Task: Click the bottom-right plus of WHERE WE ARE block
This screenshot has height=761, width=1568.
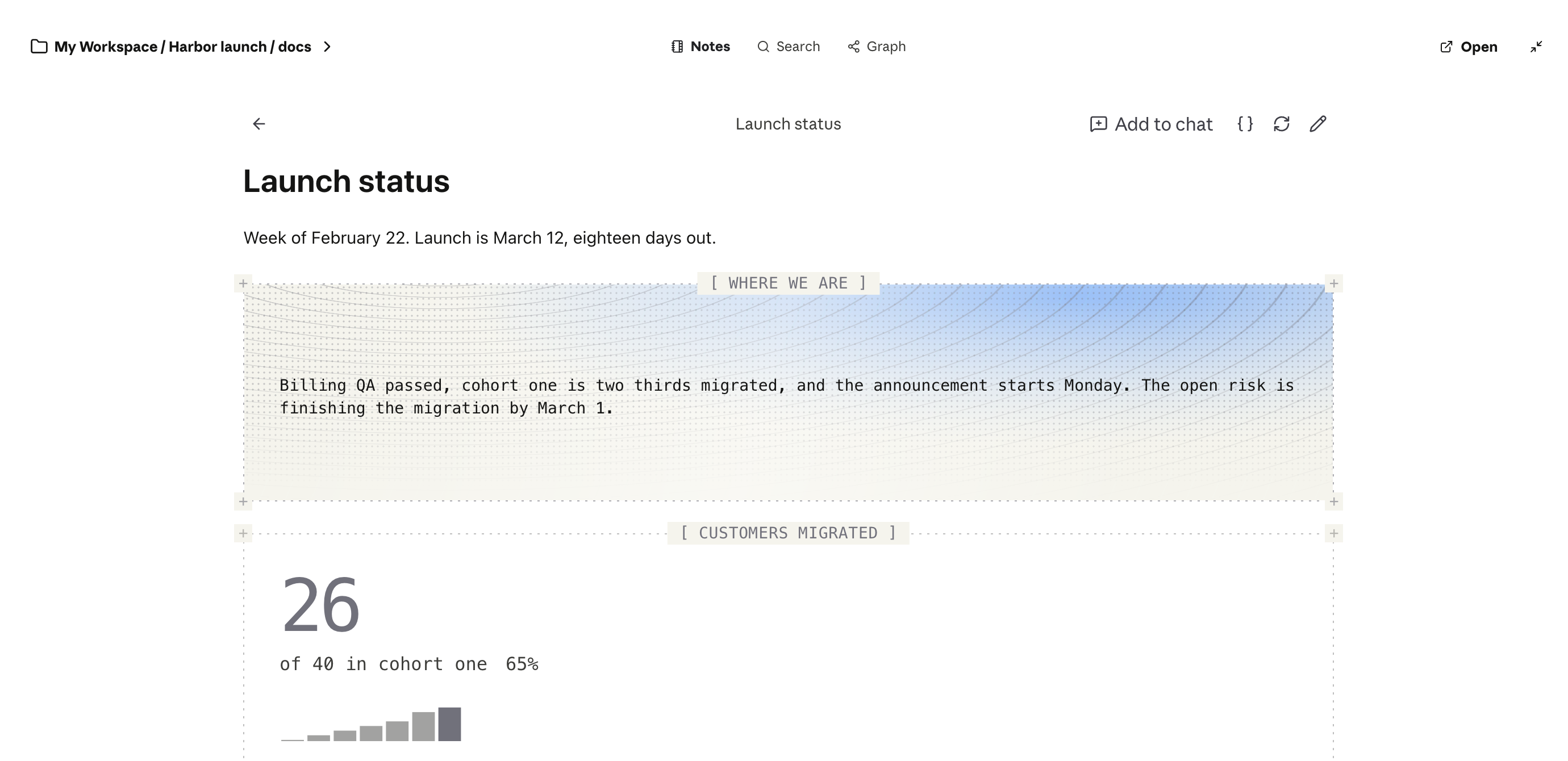Action: pos(1334,502)
